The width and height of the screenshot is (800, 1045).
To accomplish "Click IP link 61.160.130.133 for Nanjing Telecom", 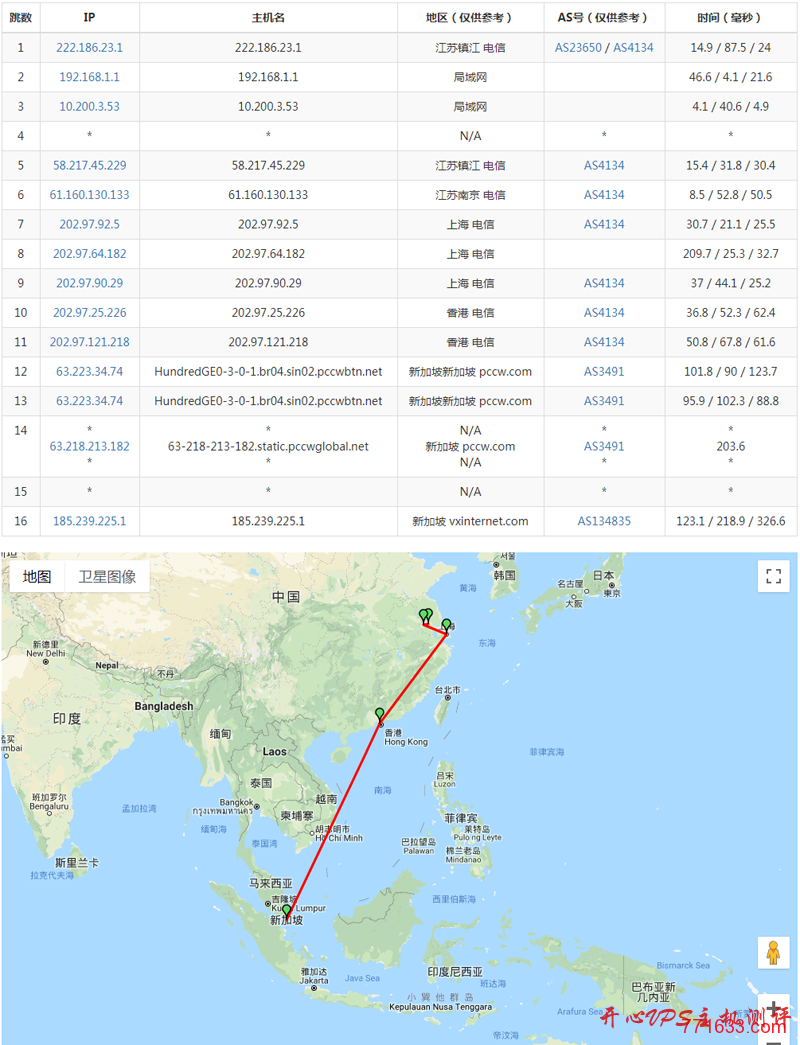I will point(90,195).
